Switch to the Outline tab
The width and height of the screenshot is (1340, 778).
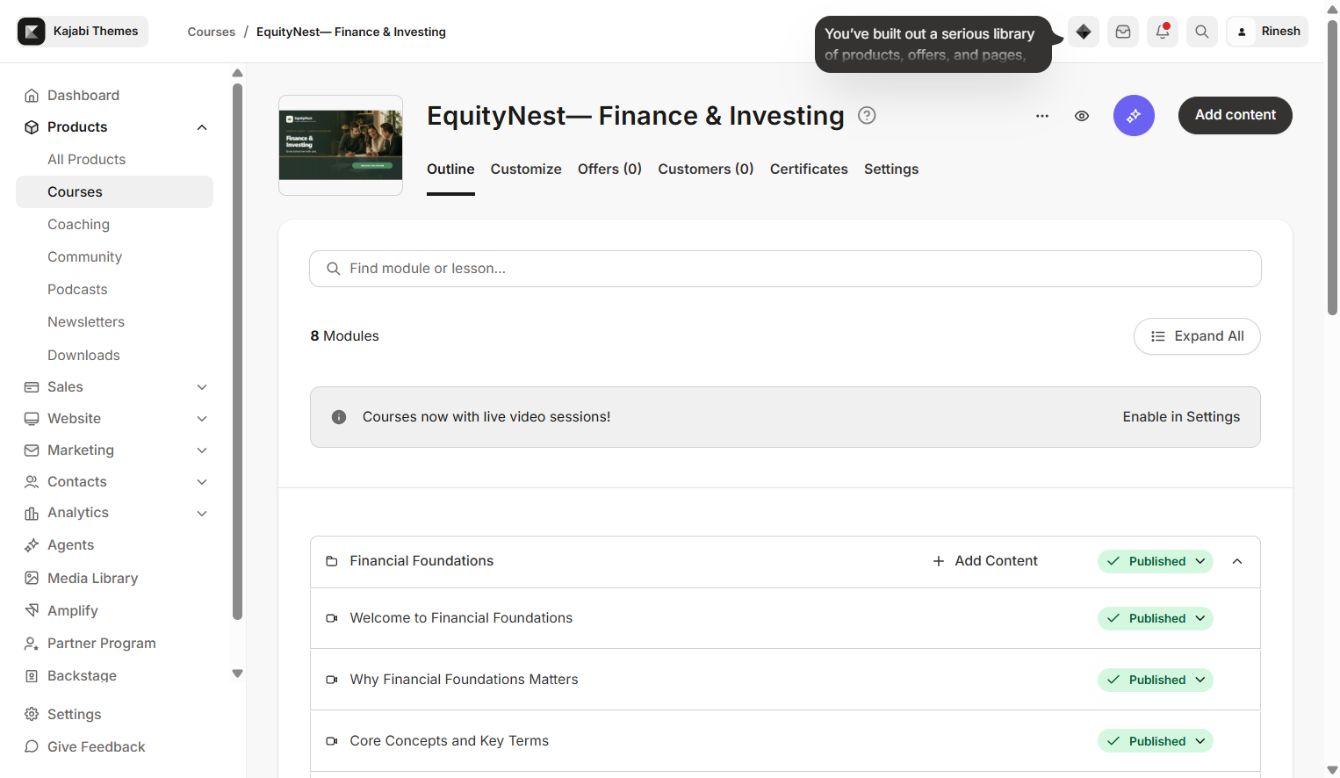(x=450, y=169)
